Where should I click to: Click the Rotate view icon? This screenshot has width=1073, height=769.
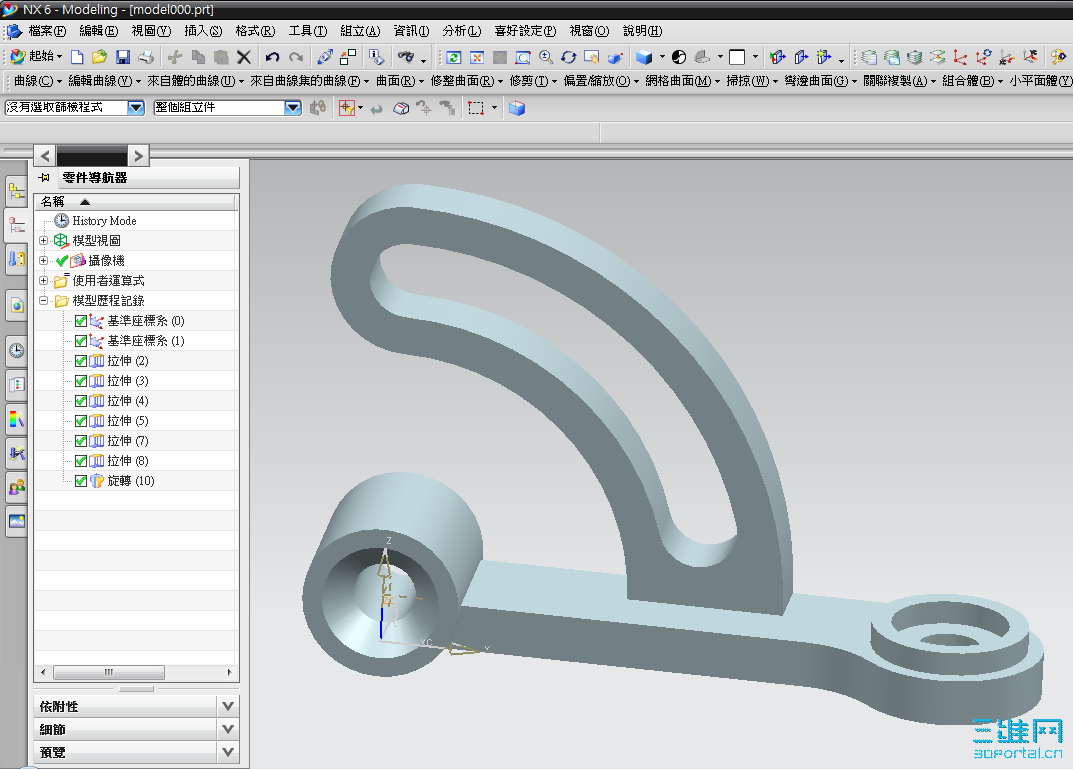click(569, 57)
